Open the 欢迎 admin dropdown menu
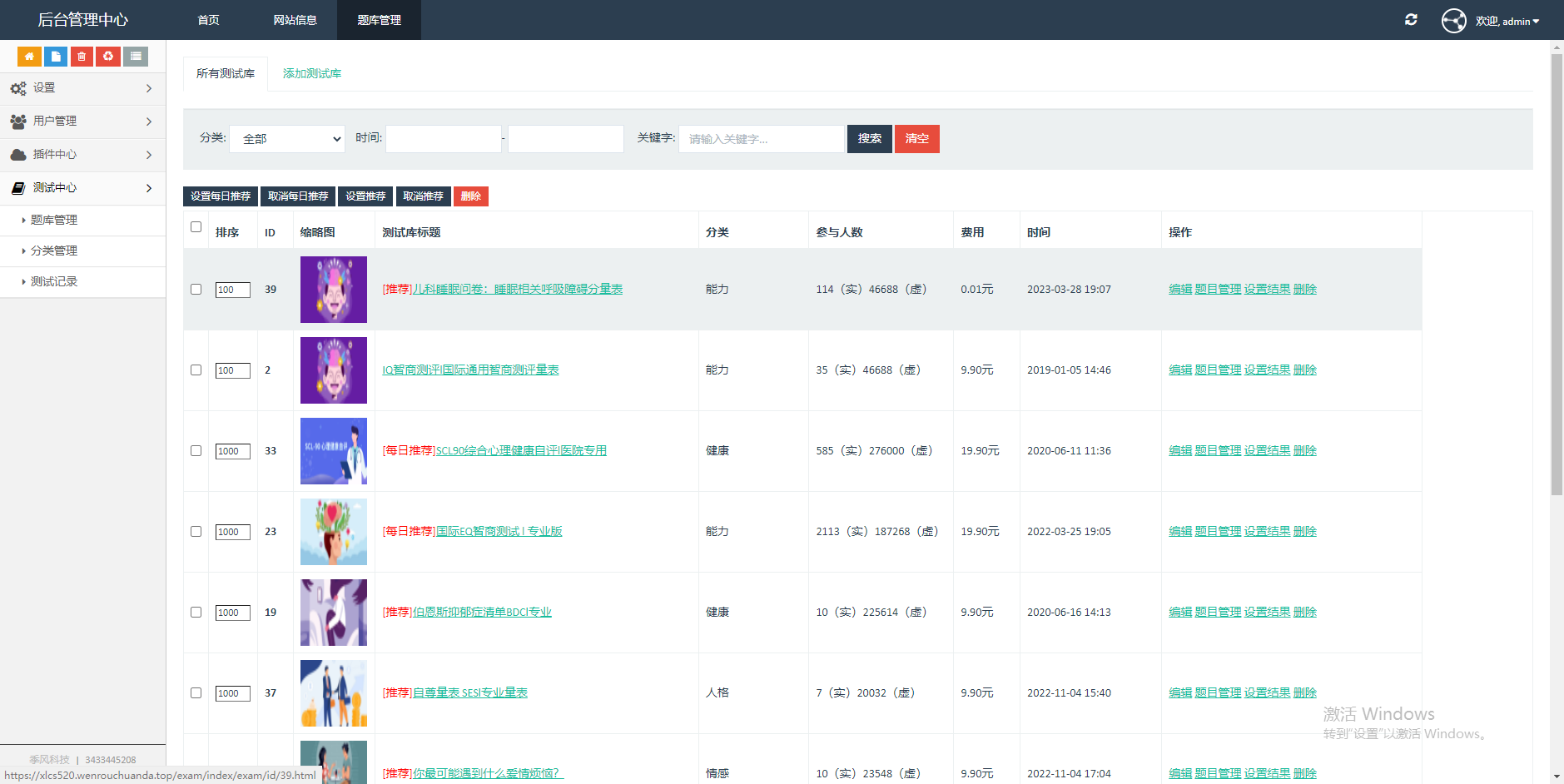The width and height of the screenshot is (1564, 784). [1507, 21]
